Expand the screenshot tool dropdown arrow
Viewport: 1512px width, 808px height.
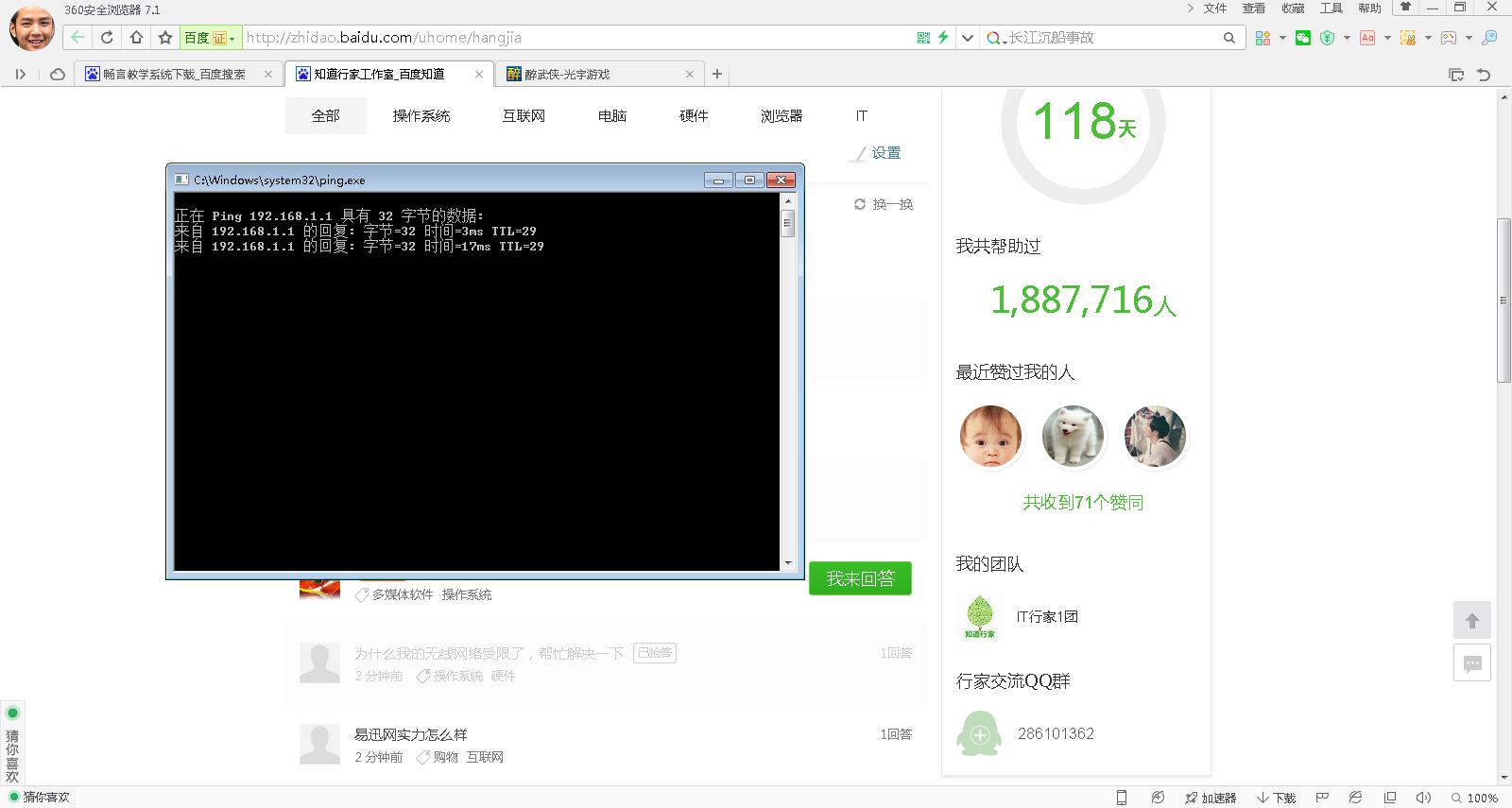pos(1428,38)
